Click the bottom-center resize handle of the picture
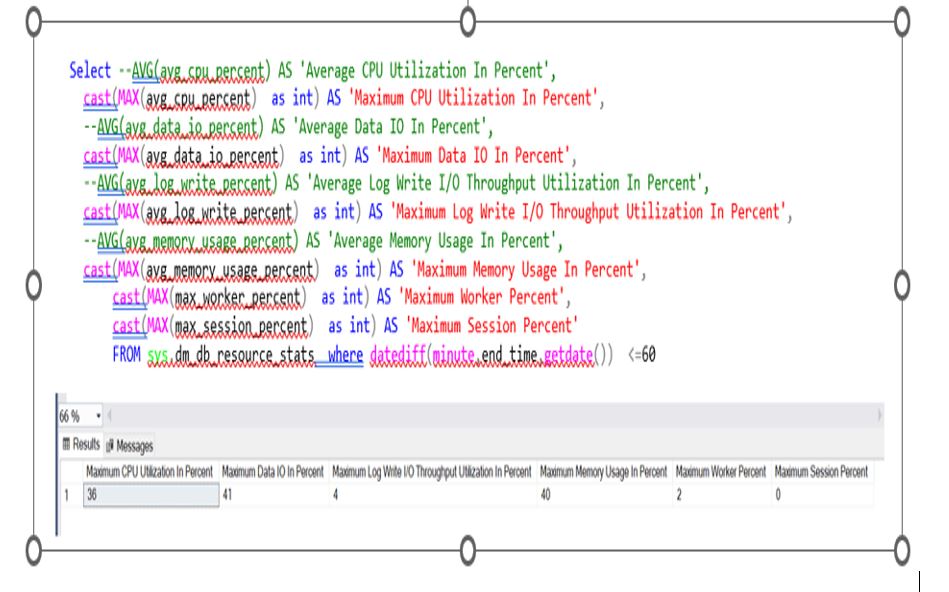This screenshot has width=949, height=592. 468,550
